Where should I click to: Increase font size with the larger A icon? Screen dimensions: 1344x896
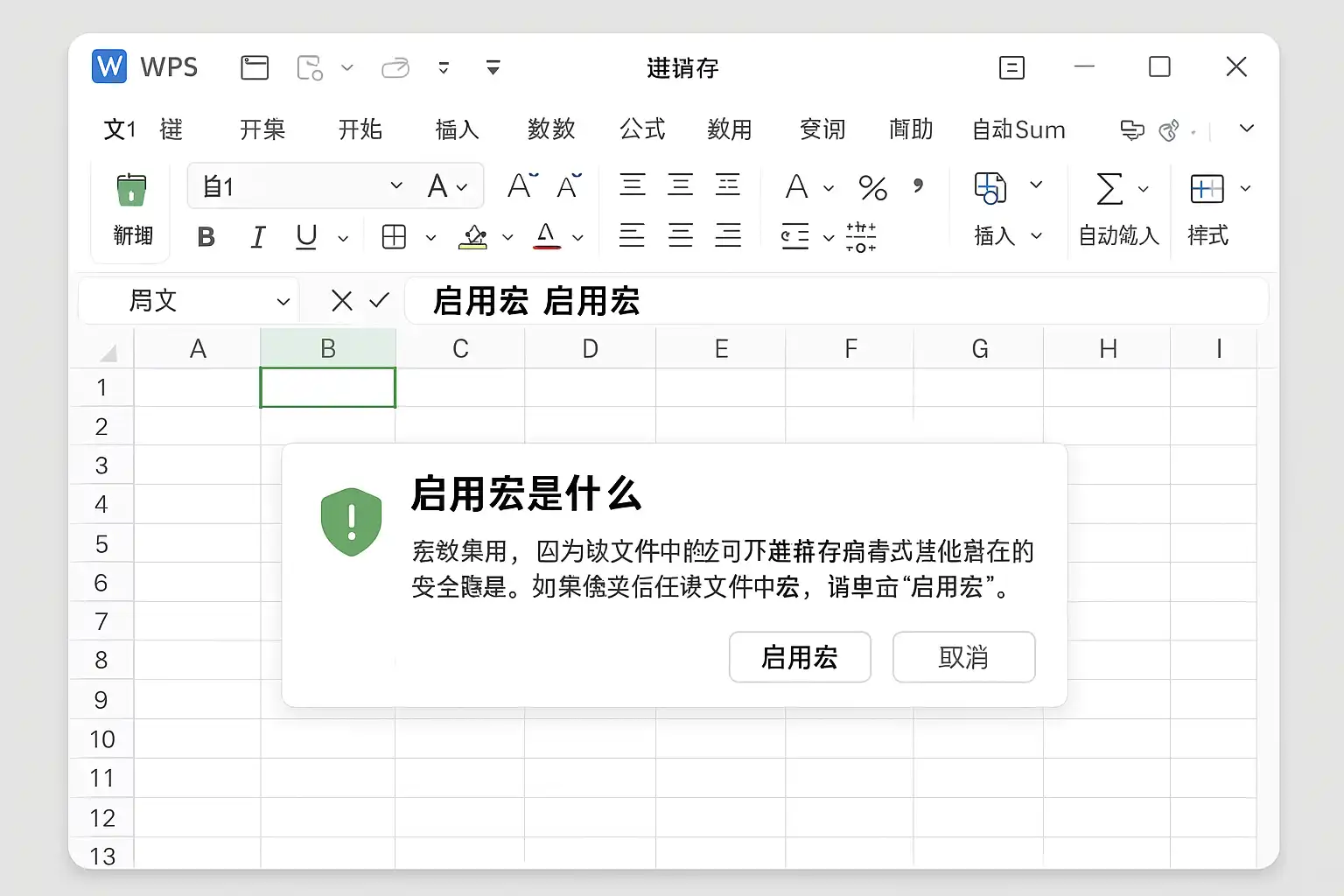click(x=521, y=185)
